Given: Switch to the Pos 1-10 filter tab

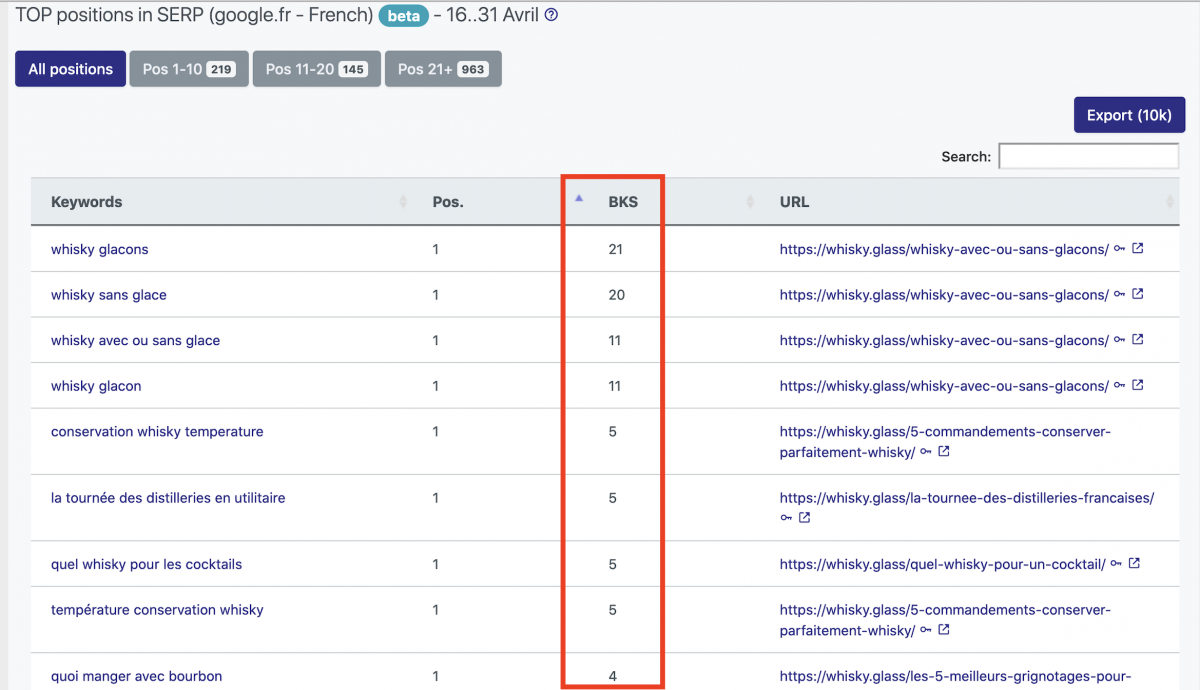Looking at the screenshot, I should pyautogui.click(x=188, y=68).
